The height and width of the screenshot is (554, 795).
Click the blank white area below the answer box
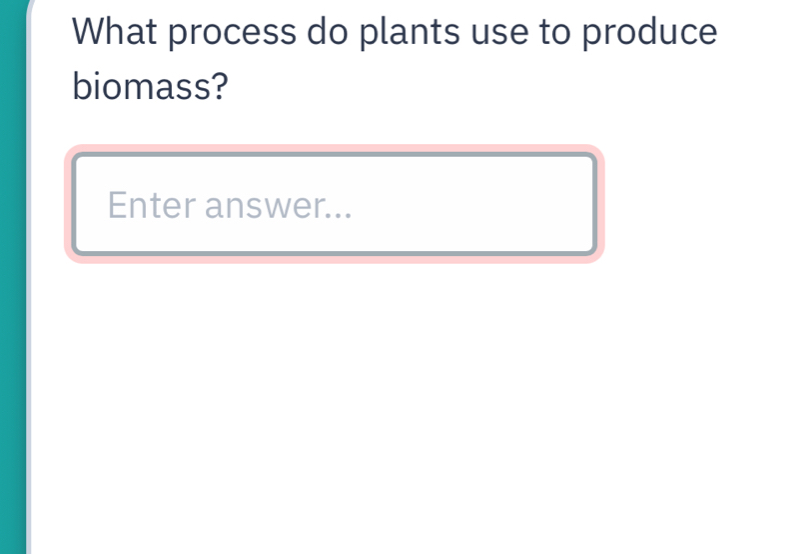tap(400, 420)
